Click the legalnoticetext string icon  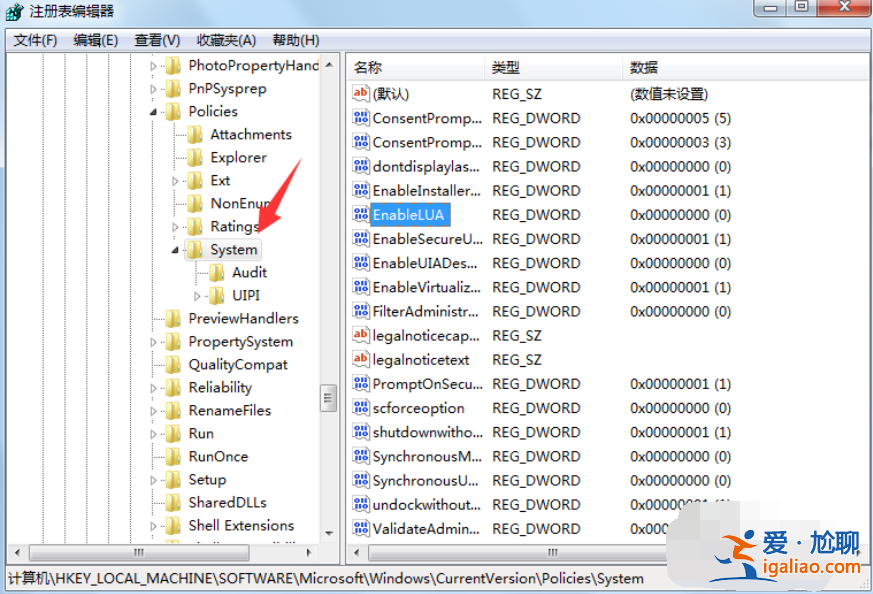(x=361, y=359)
